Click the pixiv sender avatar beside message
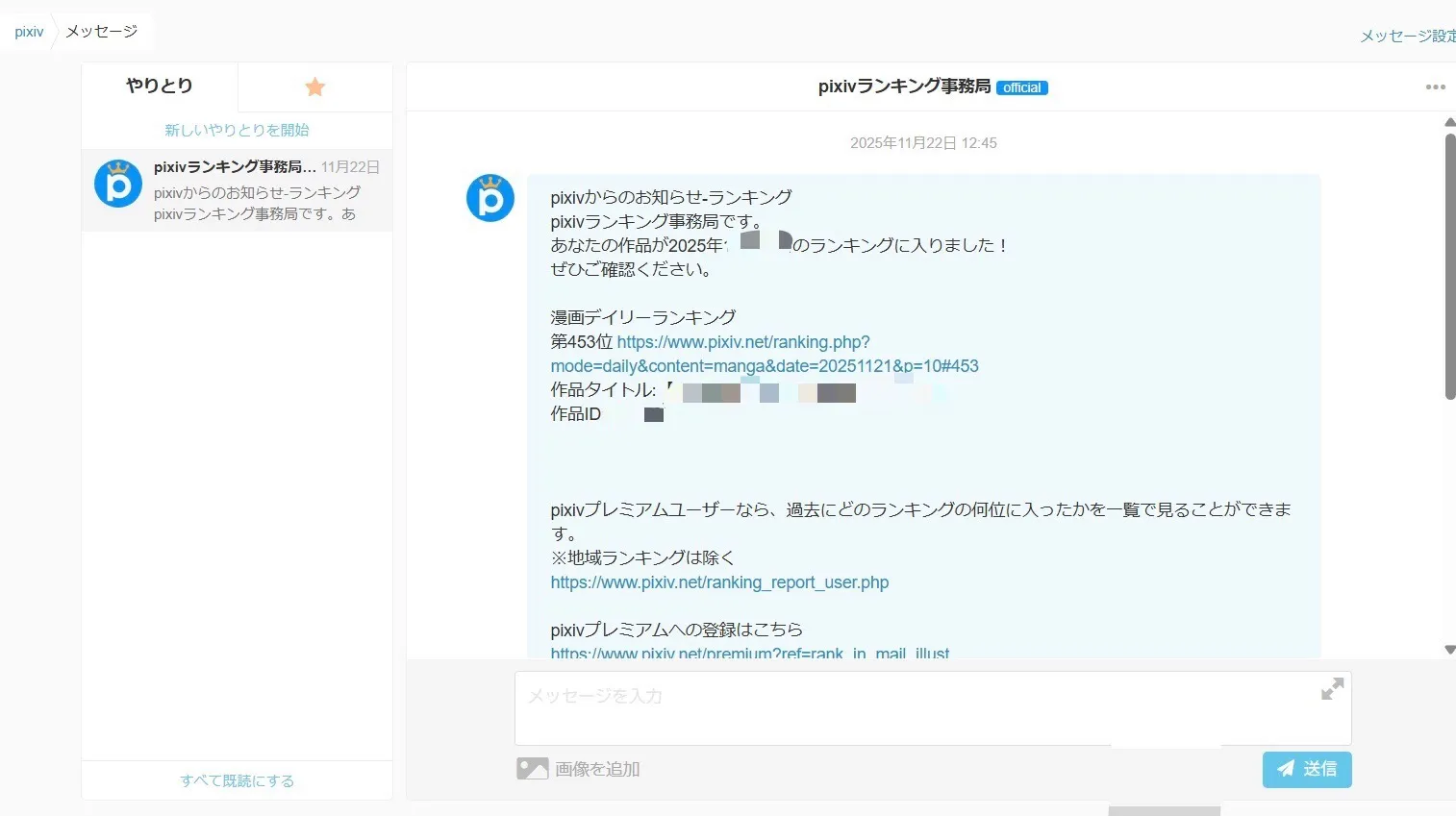Screen dimensions: 1456x816 coord(490,198)
